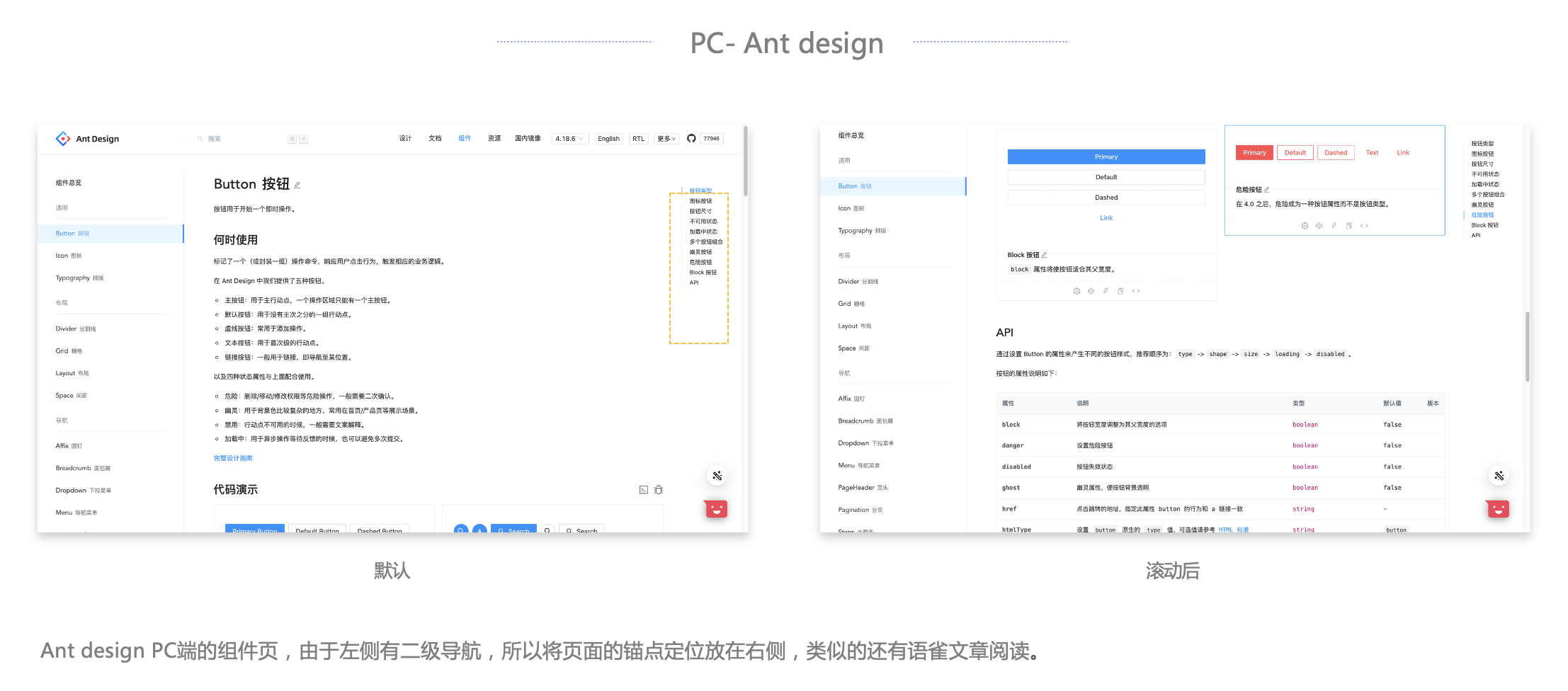Click the edit pencil beside '危险按钮' demo heading
1568x691 pixels.
[1267, 190]
